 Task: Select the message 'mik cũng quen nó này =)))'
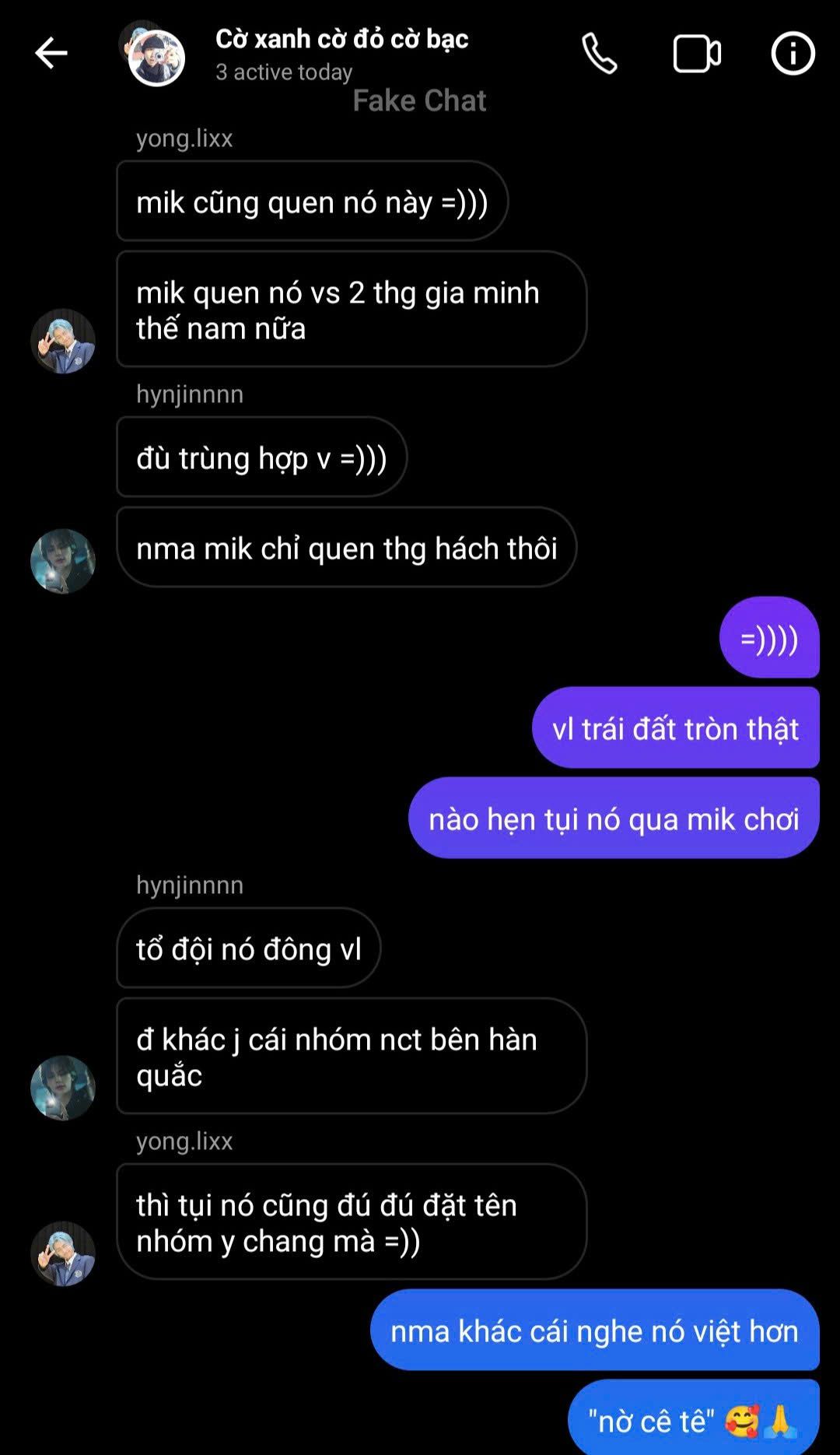pyautogui.click(x=312, y=202)
